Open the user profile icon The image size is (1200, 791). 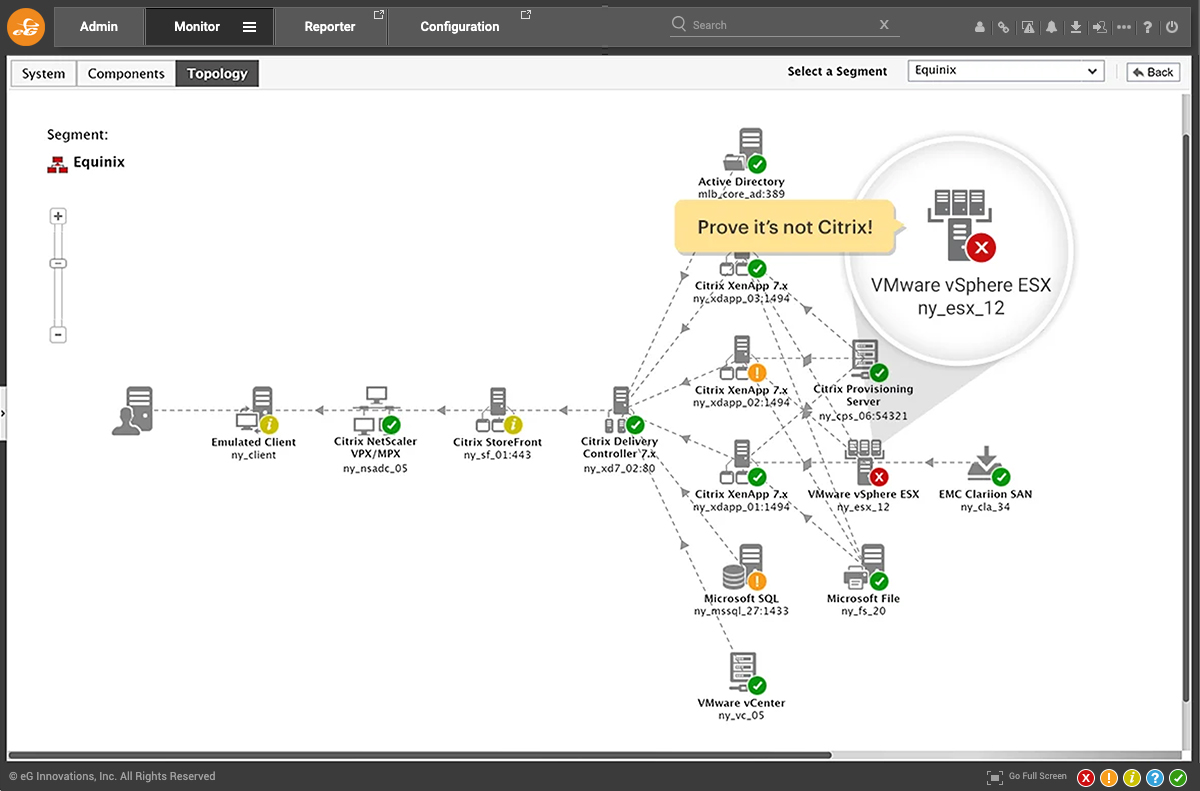tap(980, 28)
